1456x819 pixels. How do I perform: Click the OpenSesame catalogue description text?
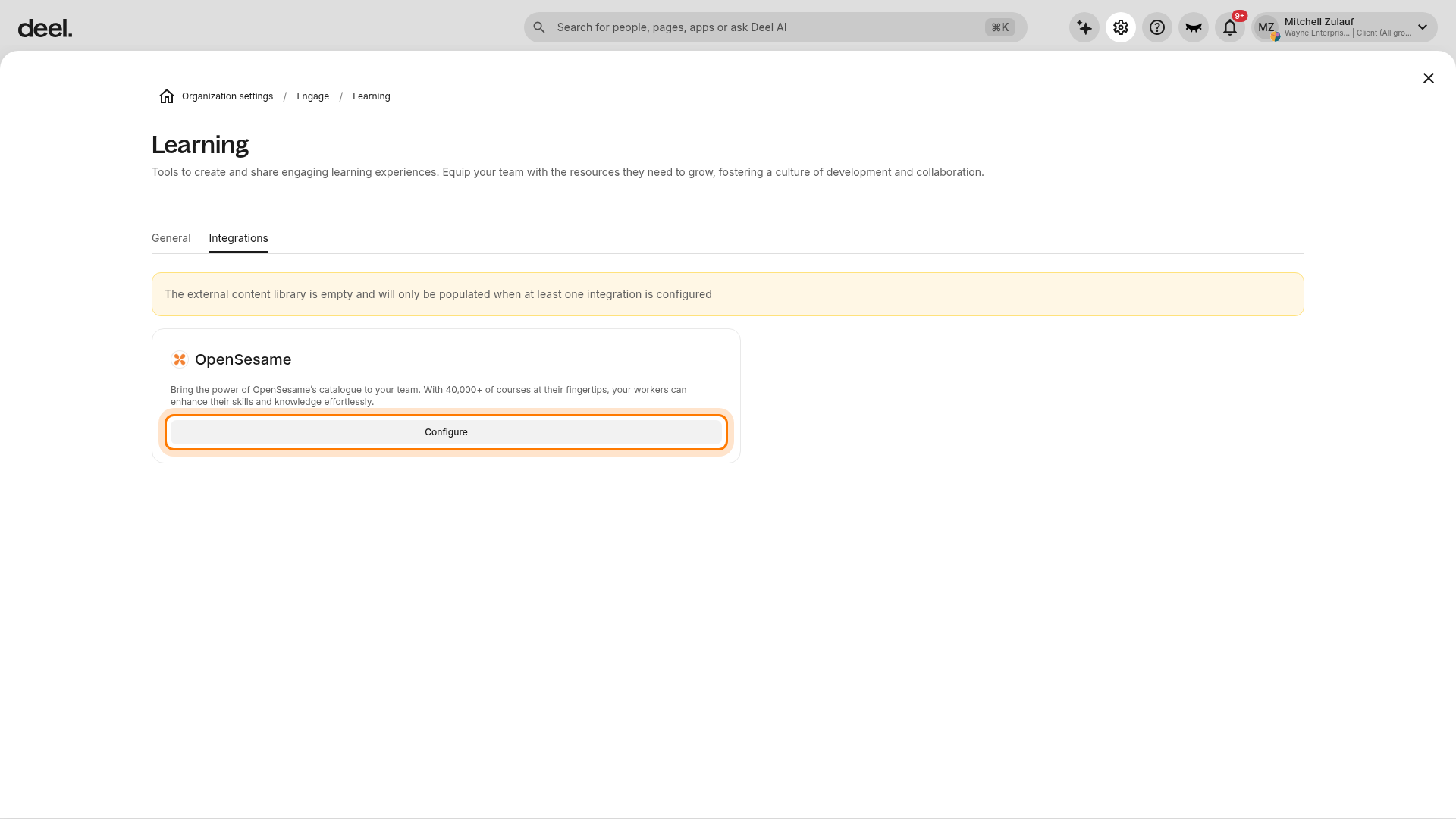click(x=428, y=396)
